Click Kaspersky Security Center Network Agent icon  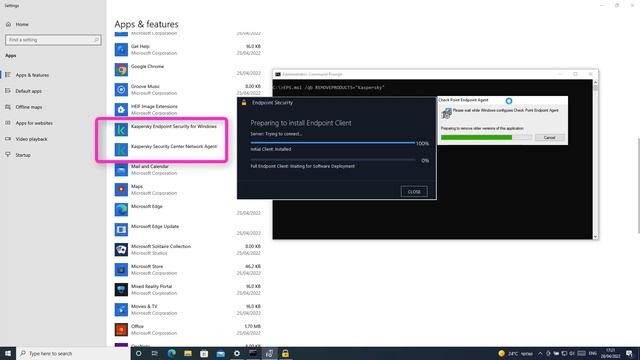point(121,149)
